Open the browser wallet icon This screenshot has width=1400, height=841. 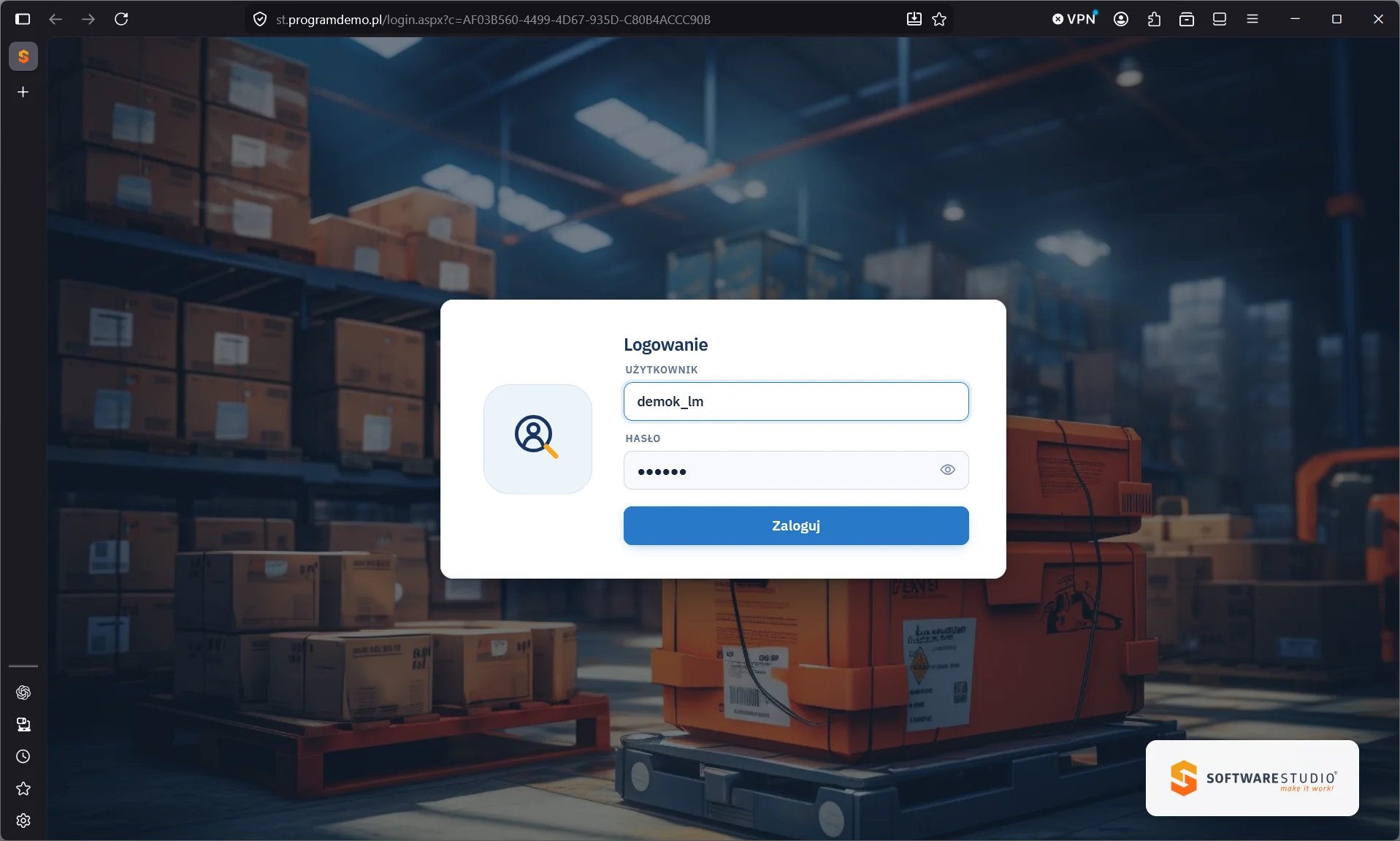1187,19
